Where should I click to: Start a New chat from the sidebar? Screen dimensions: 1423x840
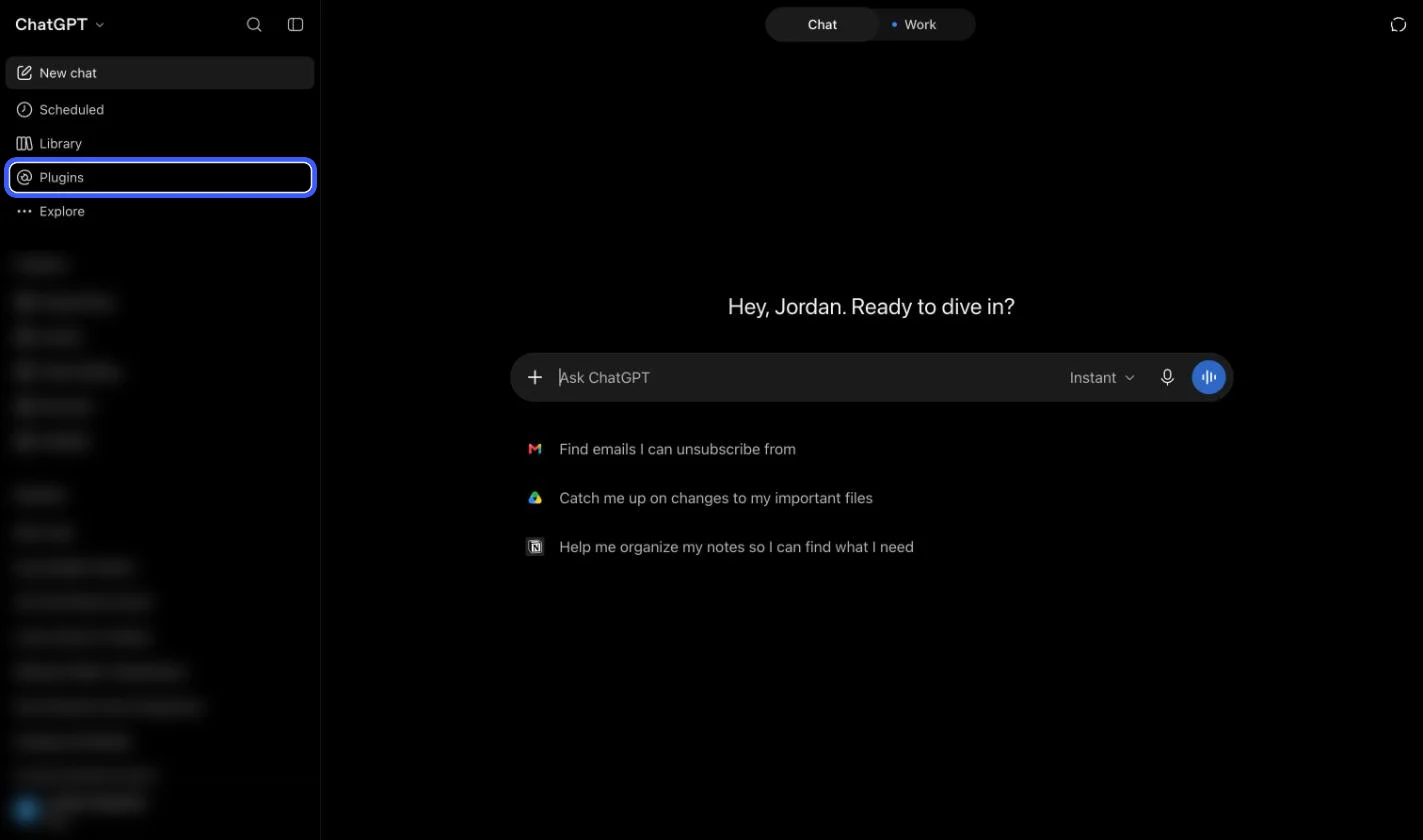[160, 73]
